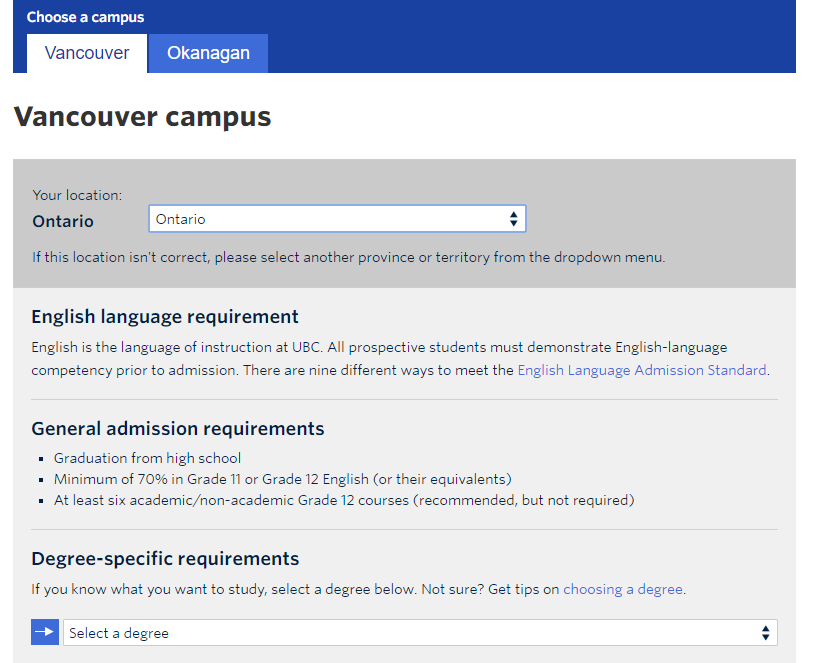Follow the choosing a degree link
The width and height of the screenshot is (817, 663).
pos(622,589)
